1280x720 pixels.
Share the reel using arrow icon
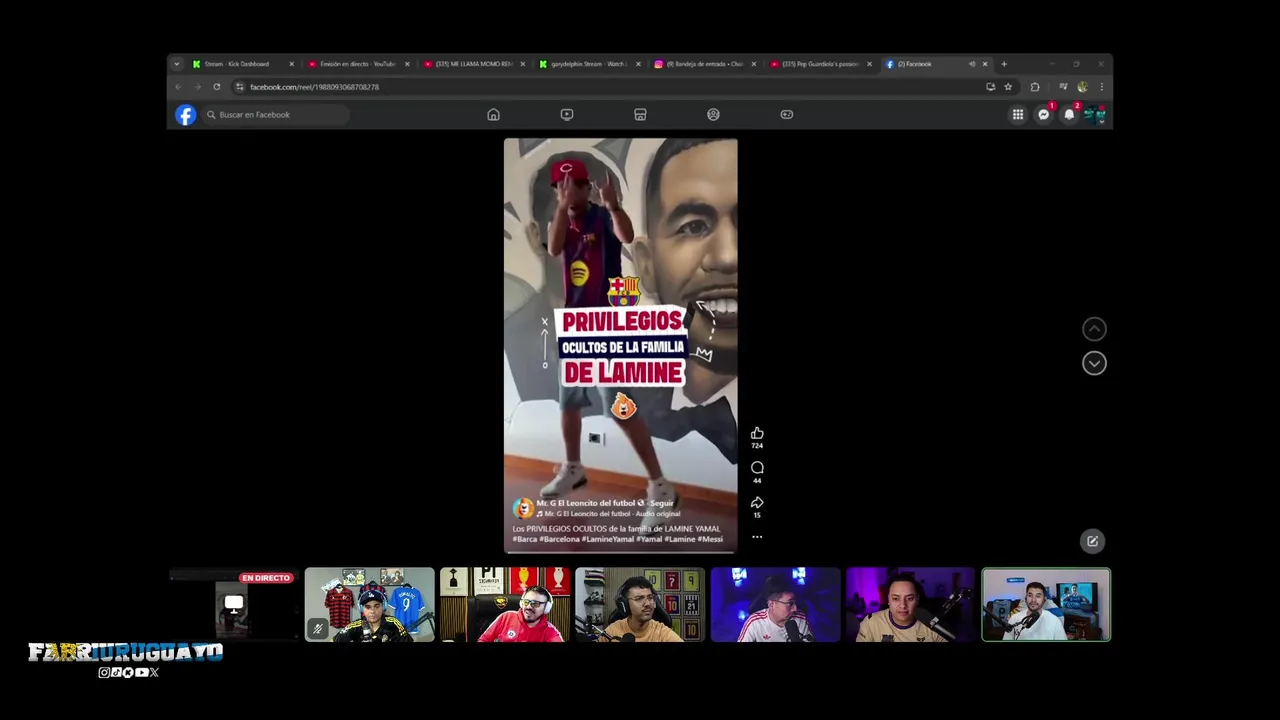tap(757, 503)
